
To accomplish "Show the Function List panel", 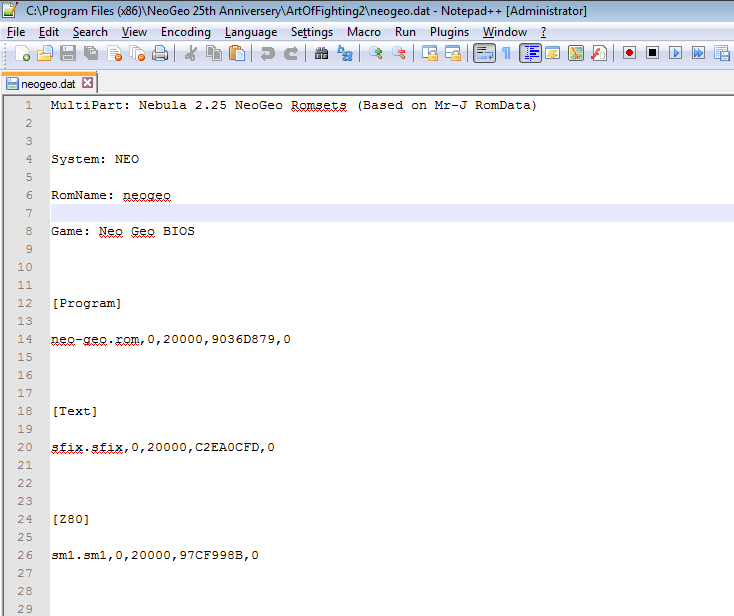I will coord(599,53).
